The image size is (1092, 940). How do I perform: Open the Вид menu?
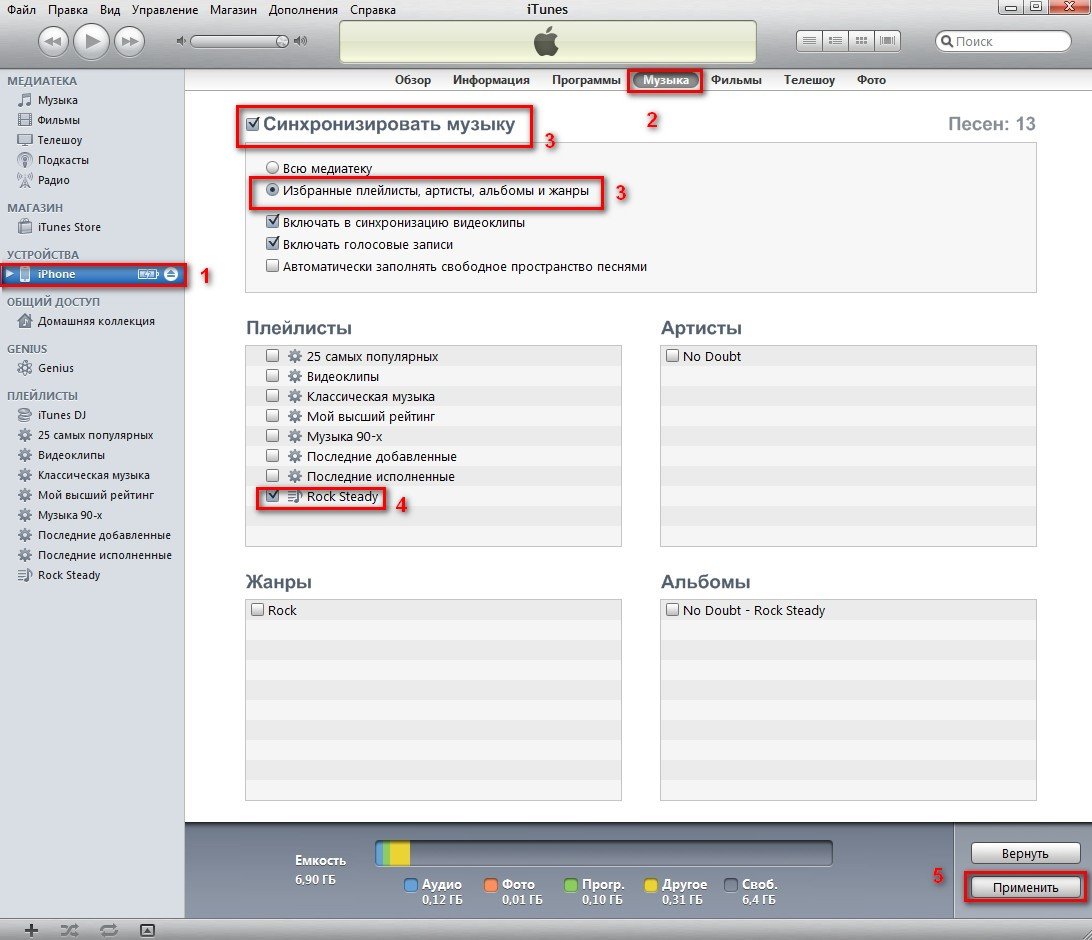(110, 10)
